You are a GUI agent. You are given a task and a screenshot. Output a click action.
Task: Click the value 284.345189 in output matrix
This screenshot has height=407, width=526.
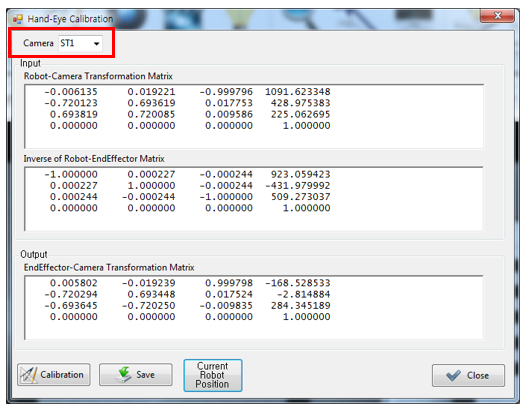click(x=301, y=306)
